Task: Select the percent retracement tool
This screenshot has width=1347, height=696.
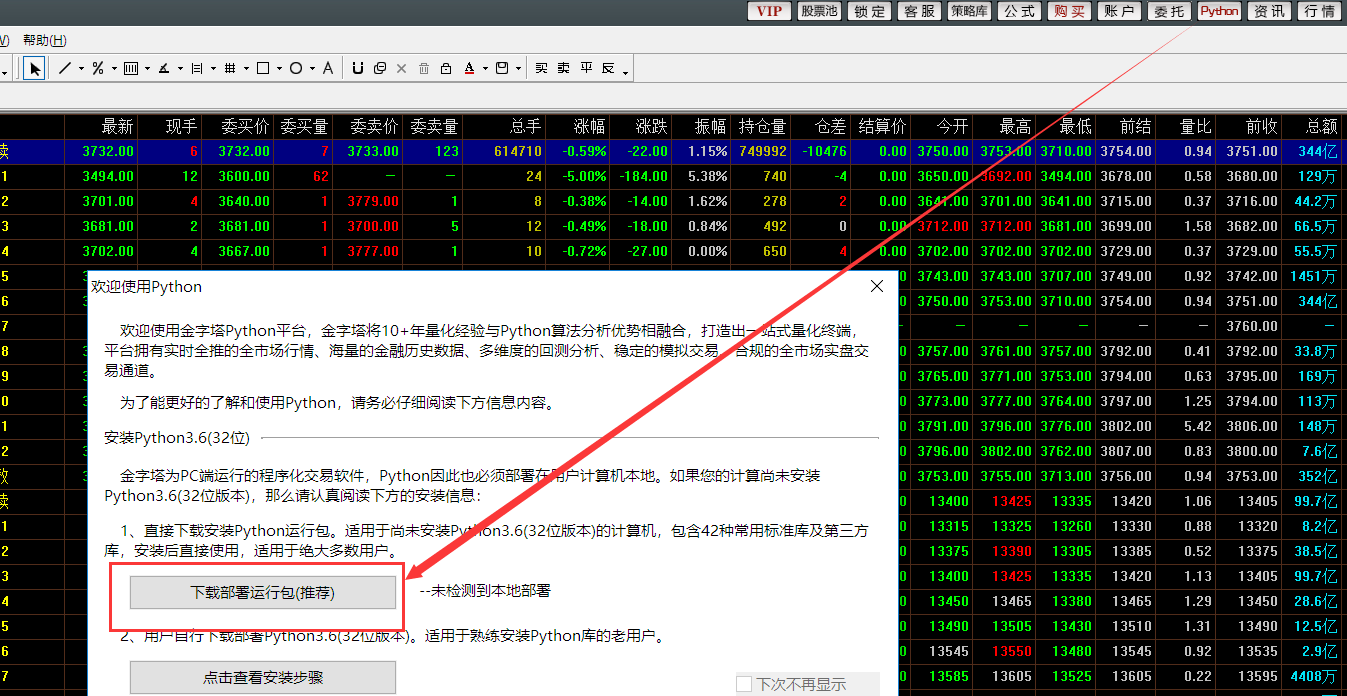Action: point(98,68)
